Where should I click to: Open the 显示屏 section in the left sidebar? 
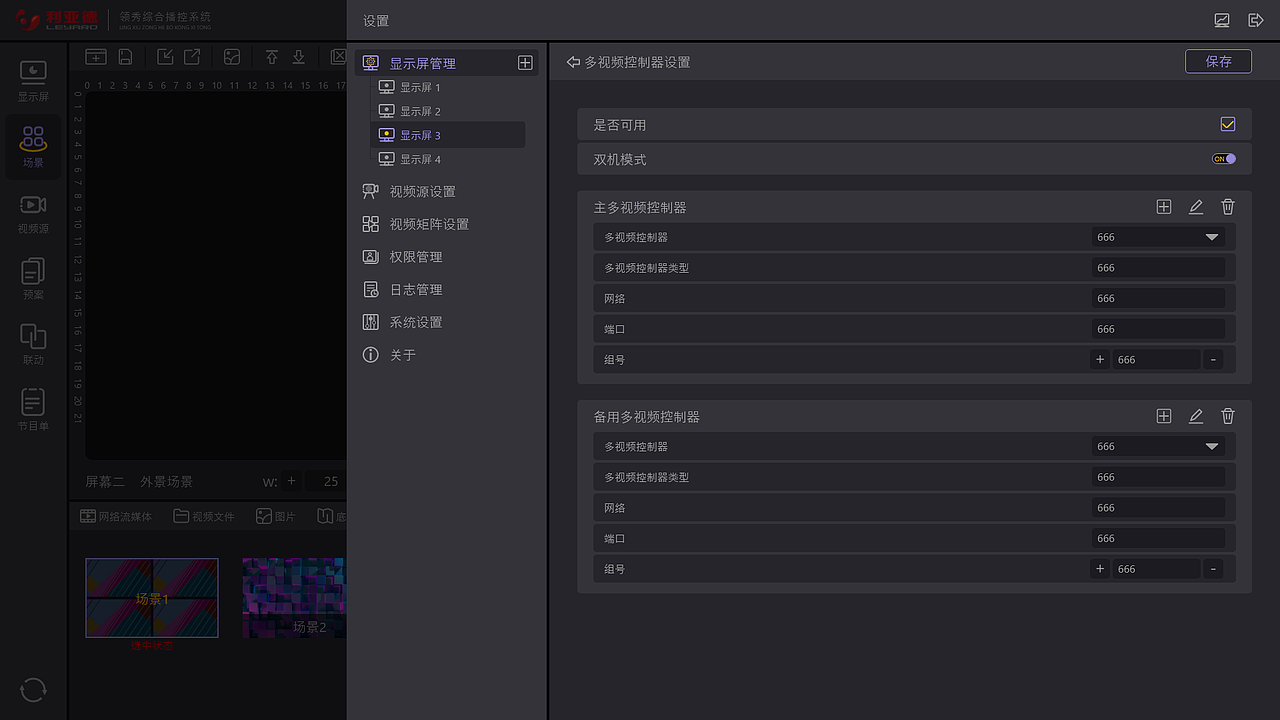(33, 81)
